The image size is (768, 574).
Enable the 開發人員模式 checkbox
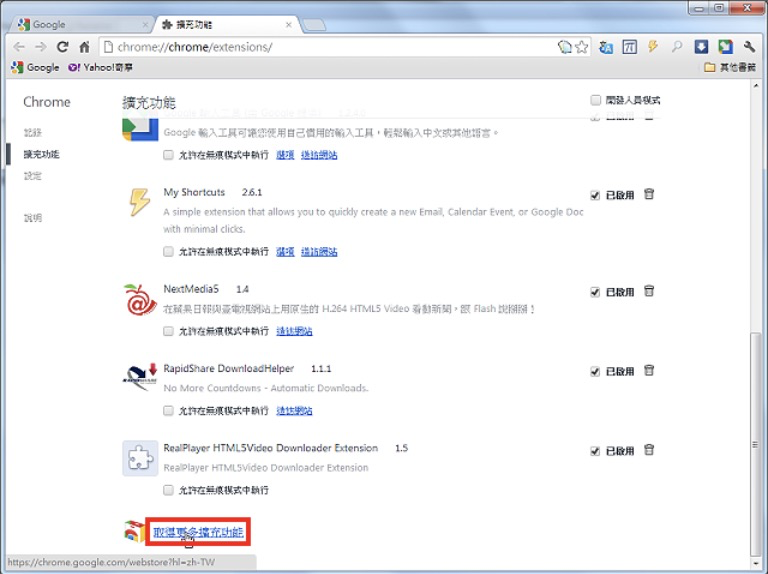pos(596,100)
